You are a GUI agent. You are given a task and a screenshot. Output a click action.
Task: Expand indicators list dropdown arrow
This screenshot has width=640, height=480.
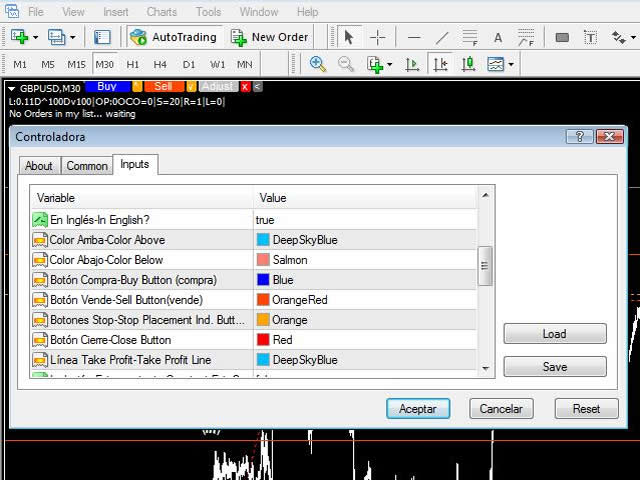pos(389,64)
